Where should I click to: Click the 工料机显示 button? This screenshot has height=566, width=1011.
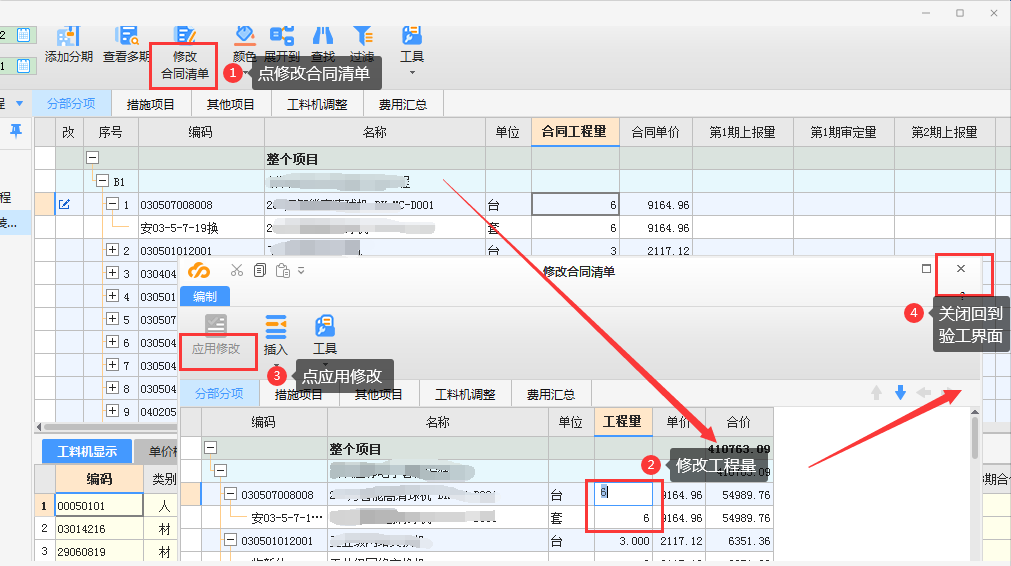(87, 451)
